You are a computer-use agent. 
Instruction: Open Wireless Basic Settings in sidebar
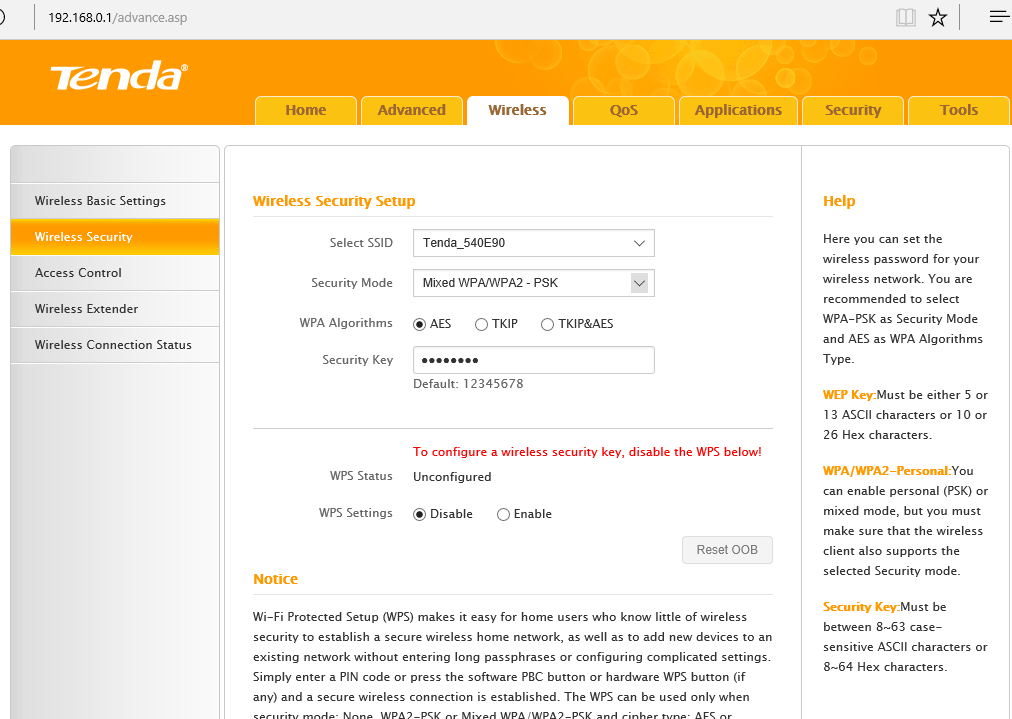pos(115,201)
